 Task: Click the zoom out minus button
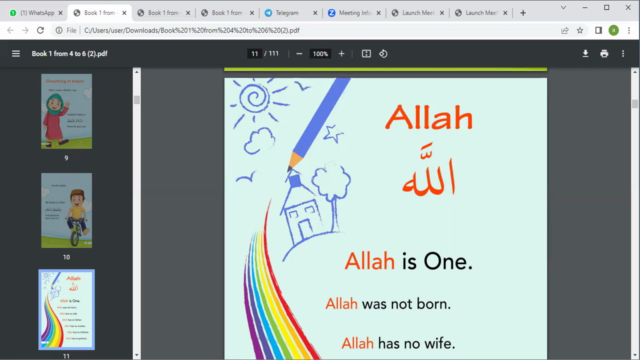click(299, 53)
